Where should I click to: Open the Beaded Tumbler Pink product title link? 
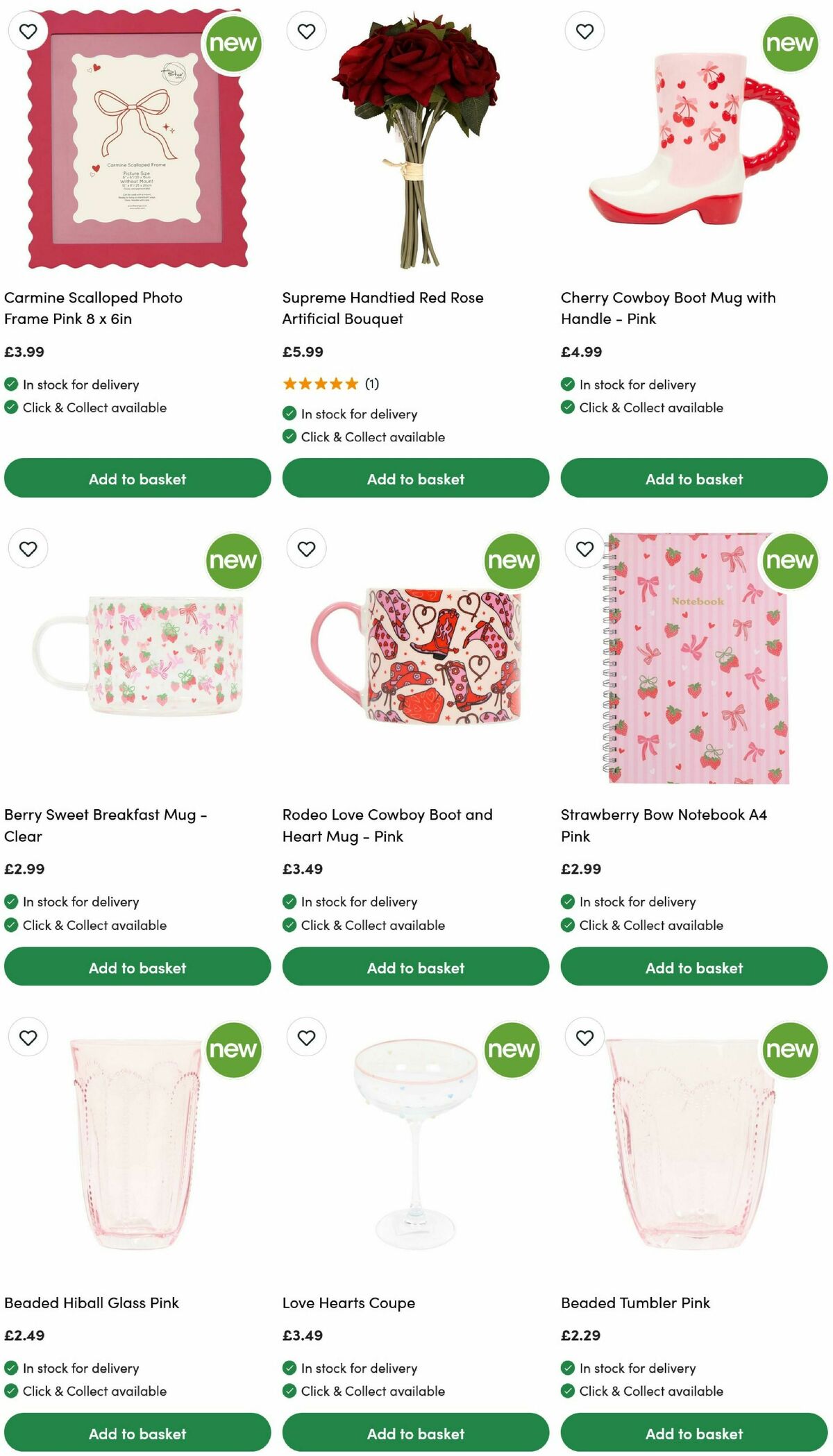[x=635, y=1303]
